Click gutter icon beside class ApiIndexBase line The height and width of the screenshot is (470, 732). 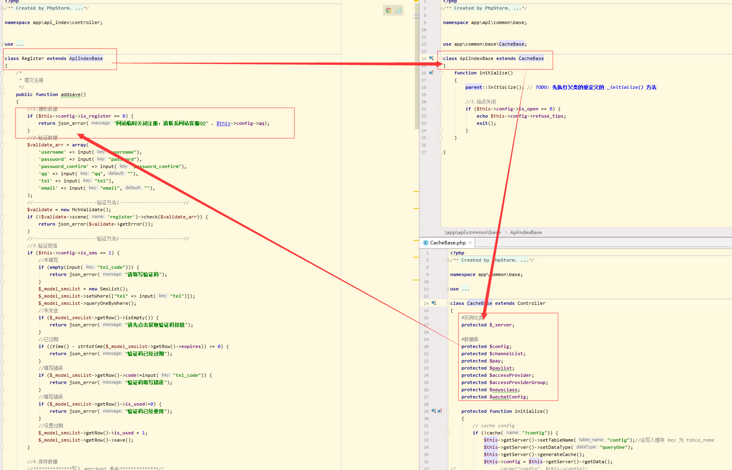432,58
